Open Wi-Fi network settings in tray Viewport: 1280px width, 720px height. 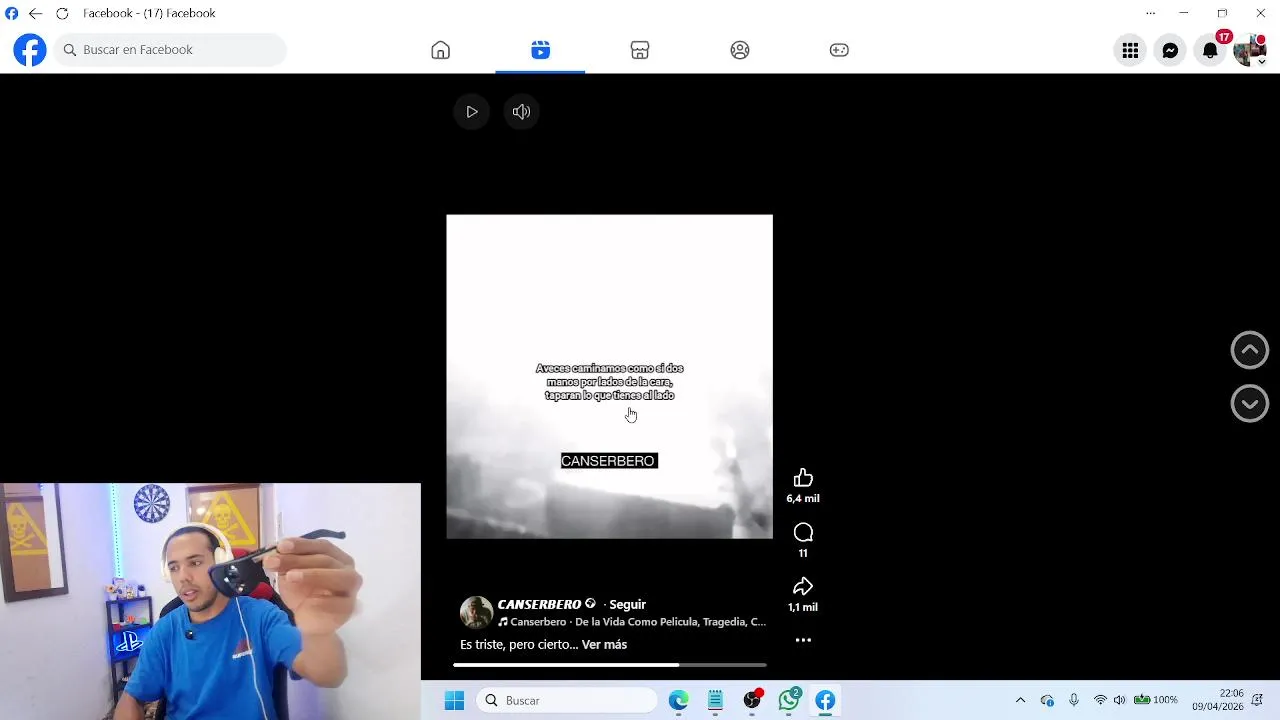point(1100,700)
